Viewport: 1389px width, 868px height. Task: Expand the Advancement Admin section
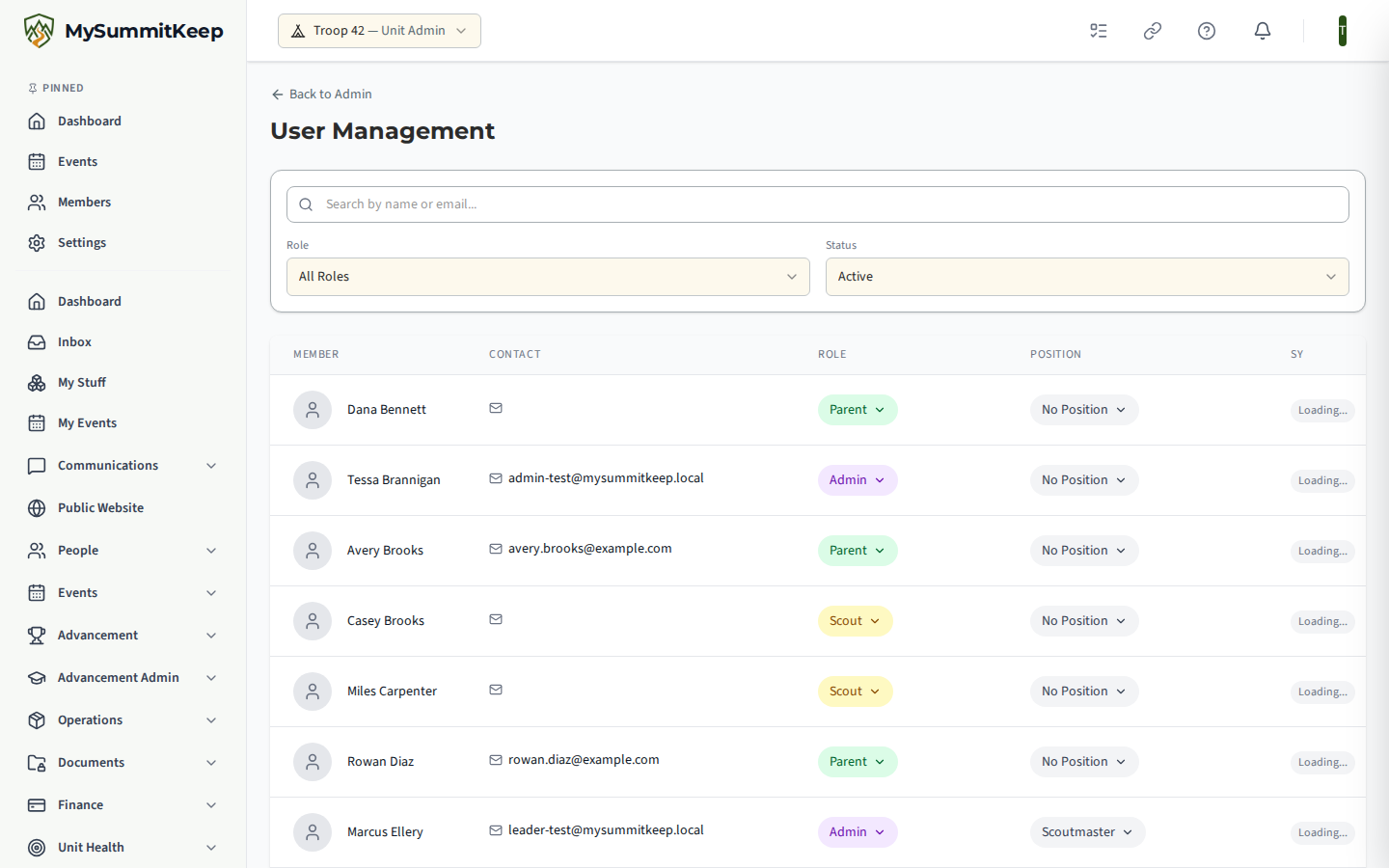[123, 678]
